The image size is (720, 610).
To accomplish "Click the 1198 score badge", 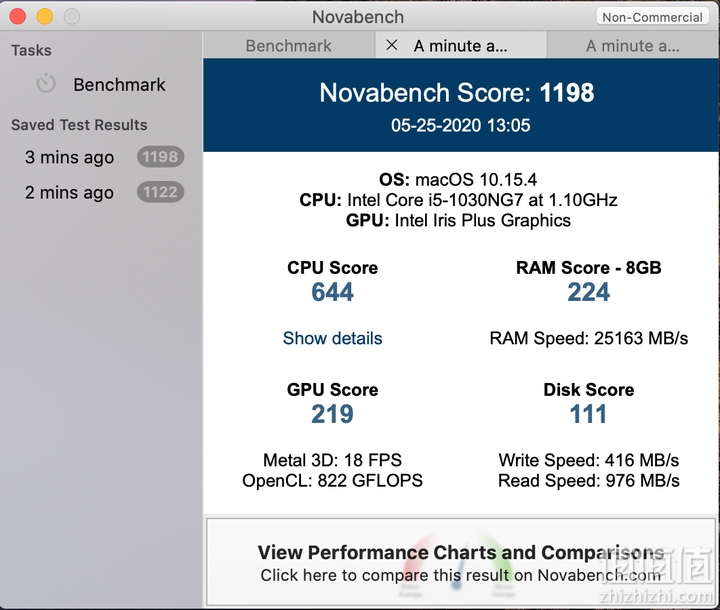I will (160, 157).
